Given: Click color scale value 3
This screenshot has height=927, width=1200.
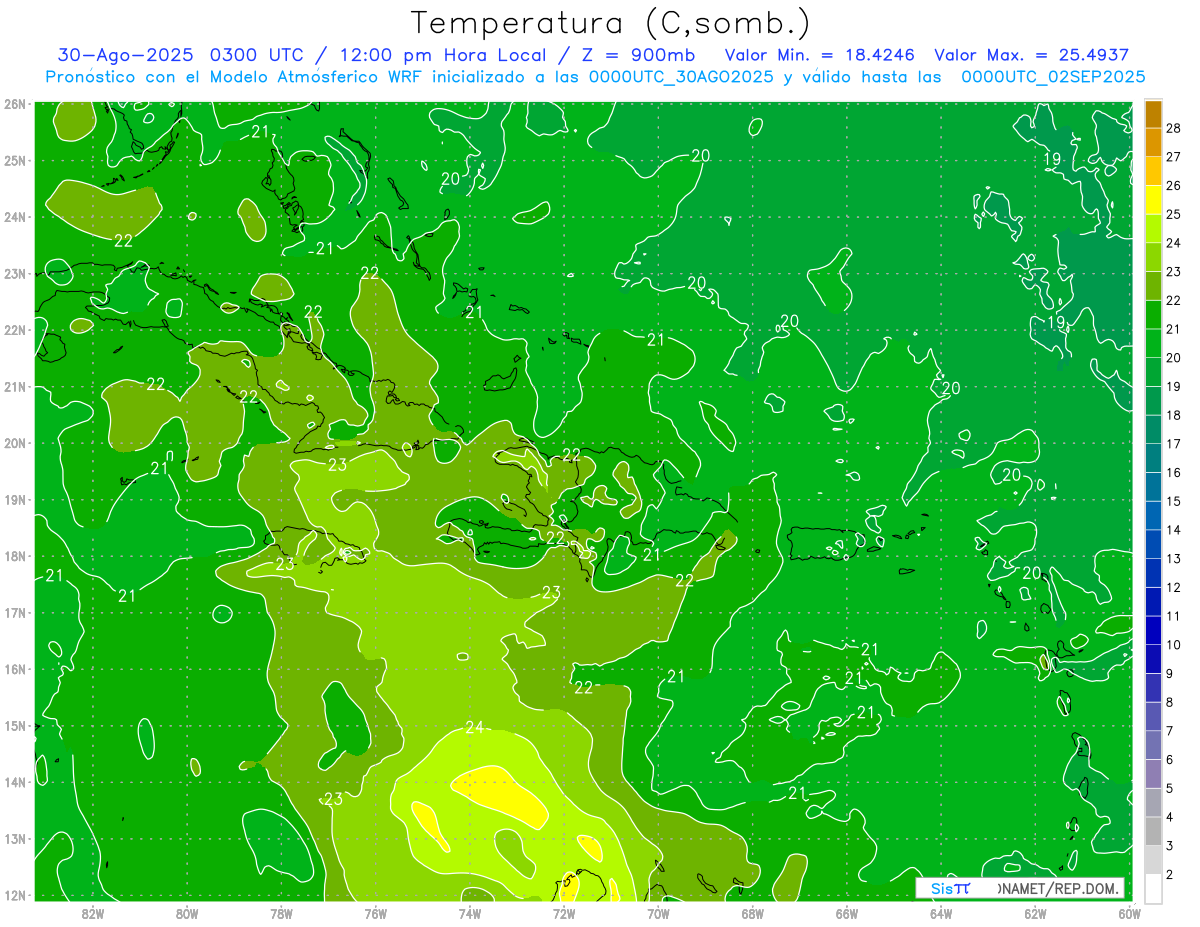Looking at the screenshot, I should coord(1170,845).
